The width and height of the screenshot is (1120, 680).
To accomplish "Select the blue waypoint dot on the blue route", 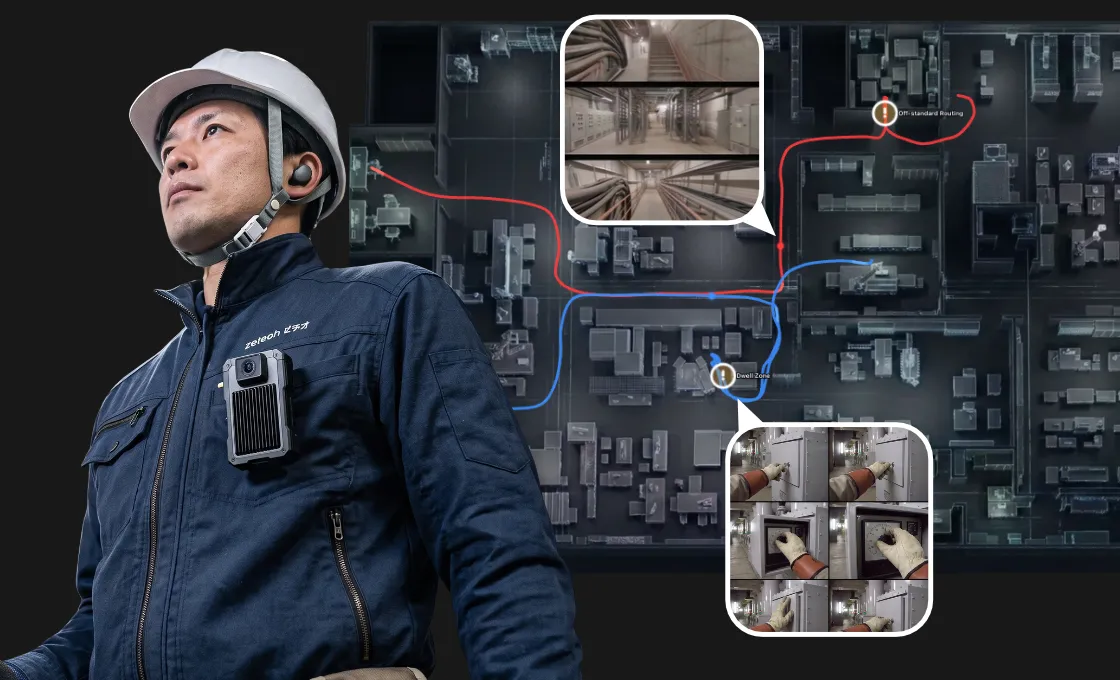I will (712, 295).
